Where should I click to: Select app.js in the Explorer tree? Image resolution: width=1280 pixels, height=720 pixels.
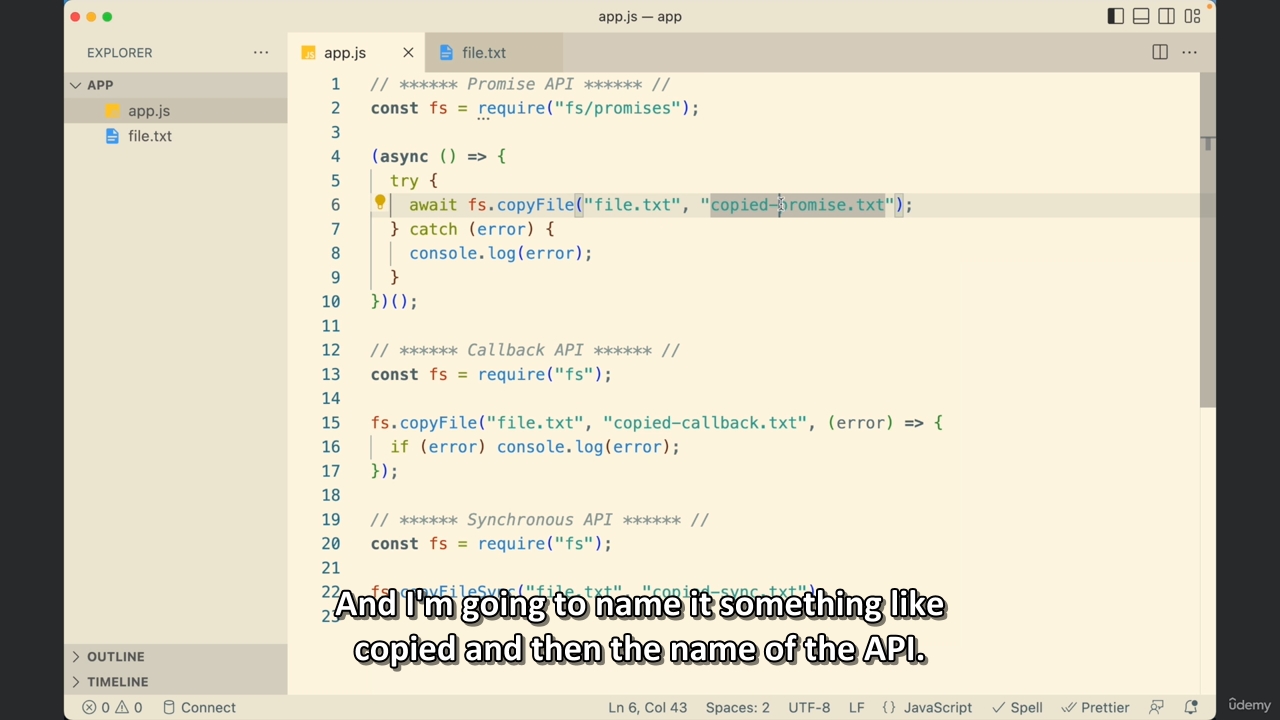(176, 111)
